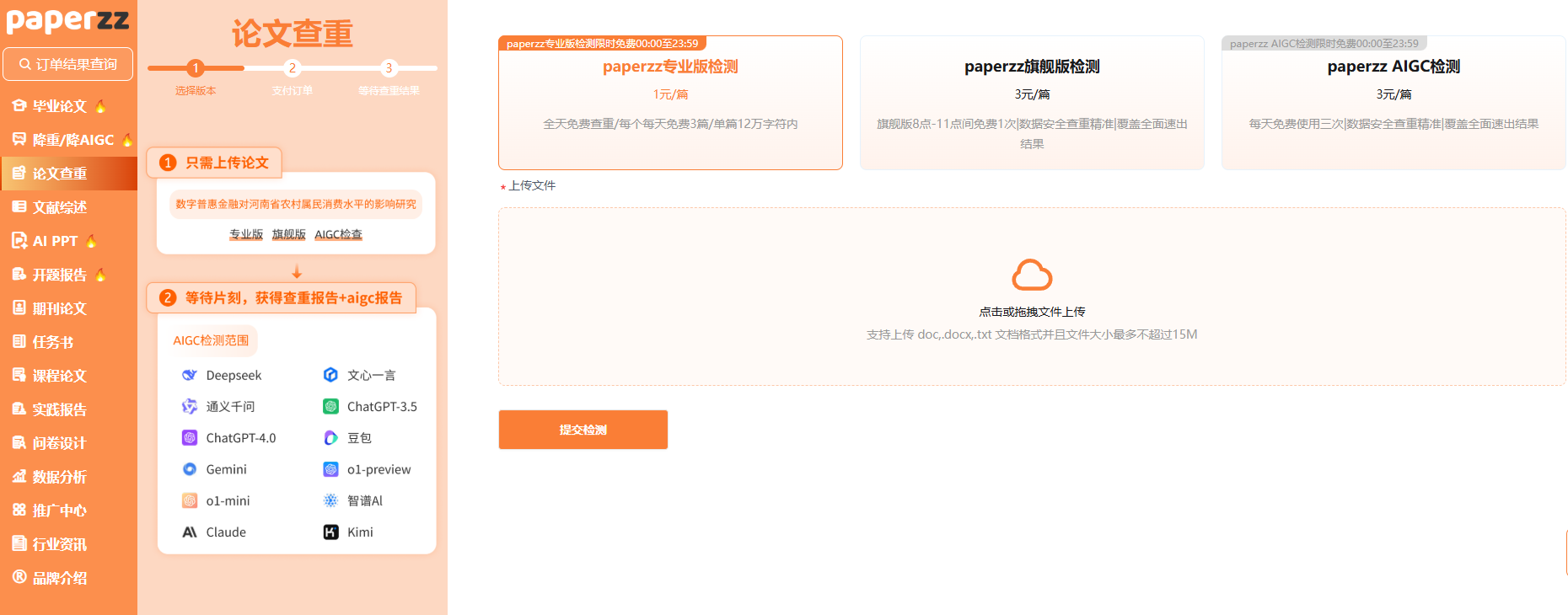The width and height of the screenshot is (1568, 615).
Task: Open 开题报告 menu label
Action: (59, 275)
